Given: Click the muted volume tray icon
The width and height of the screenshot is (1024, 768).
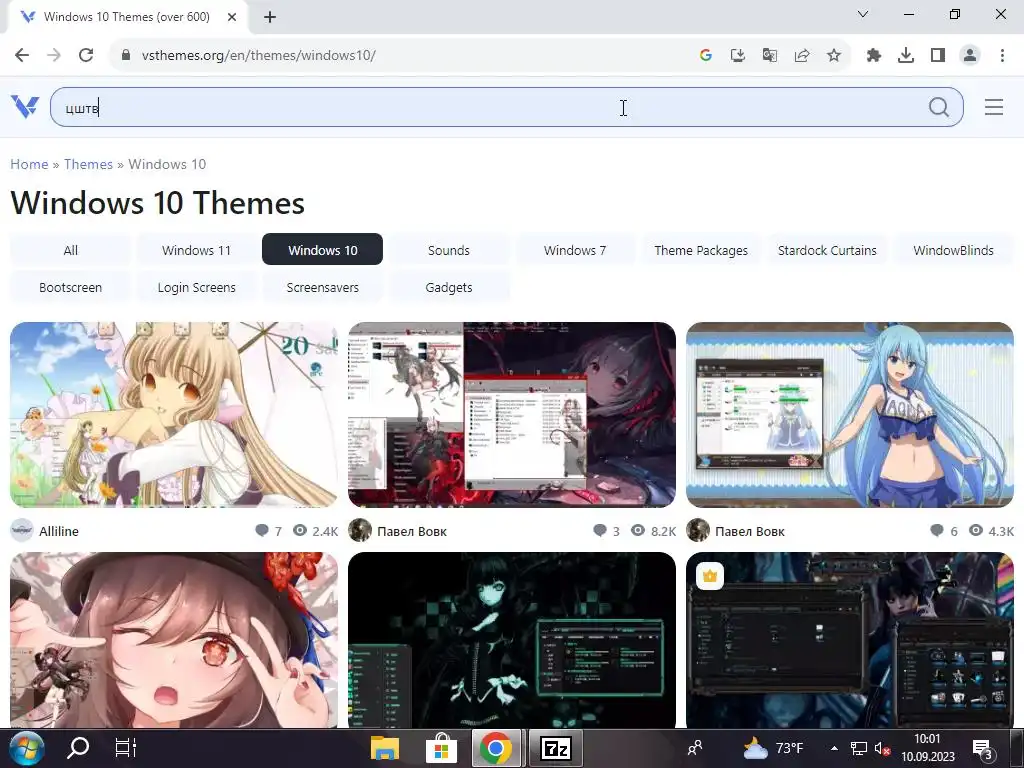Looking at the screenshot, I should (882, 748).
